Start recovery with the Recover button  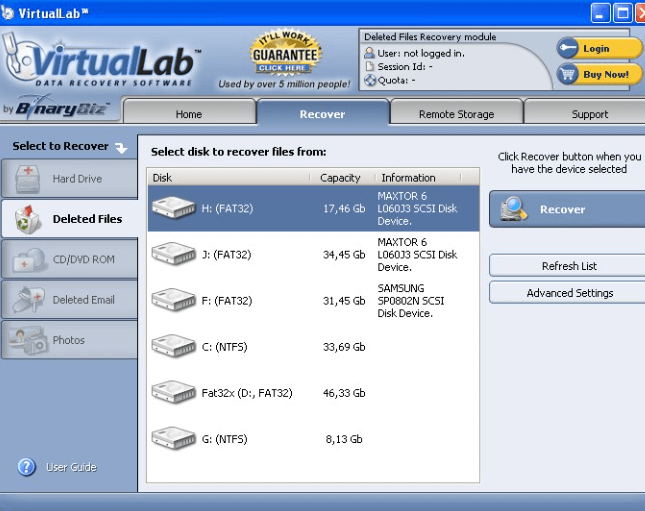coord(568,209)
